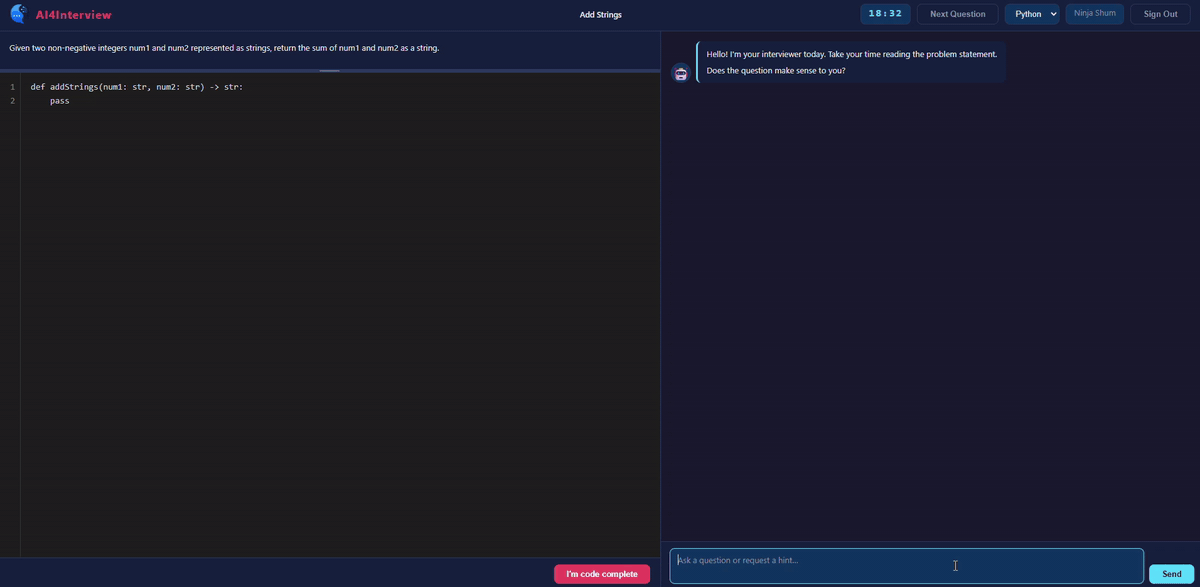Image resolution: width=1200 pixels, height=587 pixels.
Task: Click the resize handle above the code editor
Action: point(330,71)
